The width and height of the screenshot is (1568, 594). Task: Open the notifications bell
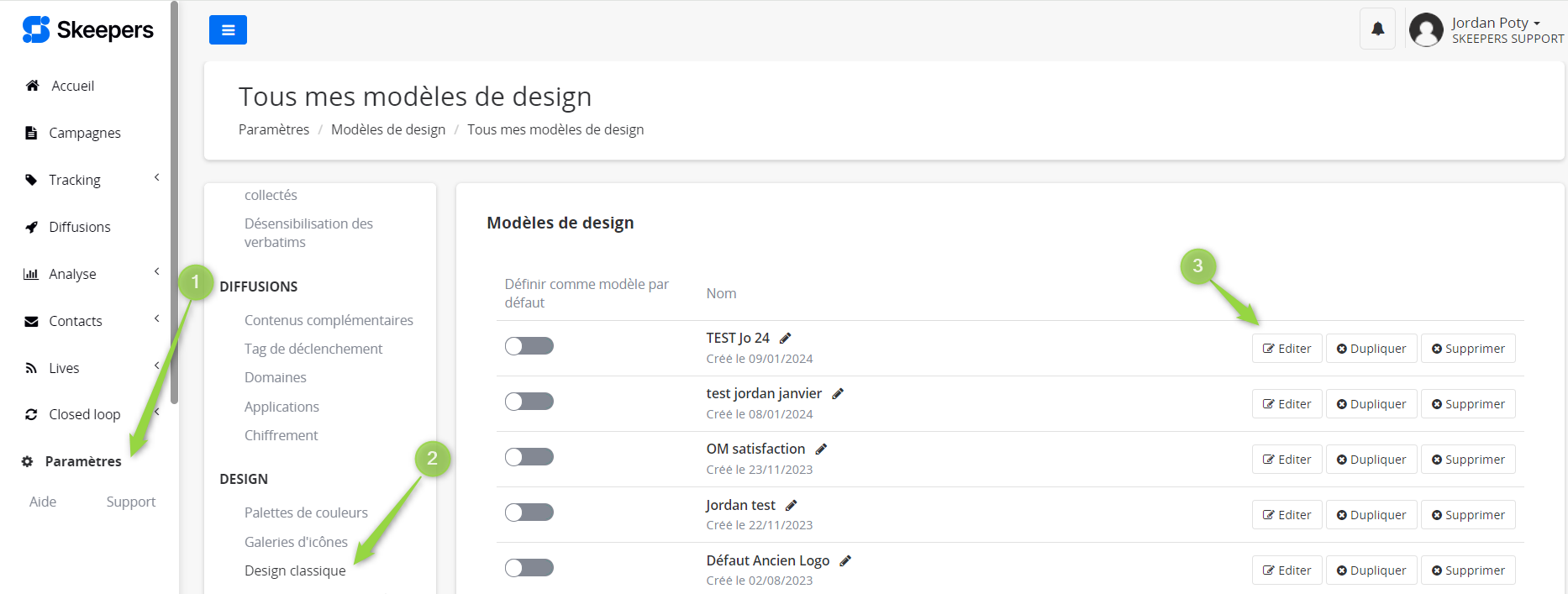click(x=1377, y=29)
